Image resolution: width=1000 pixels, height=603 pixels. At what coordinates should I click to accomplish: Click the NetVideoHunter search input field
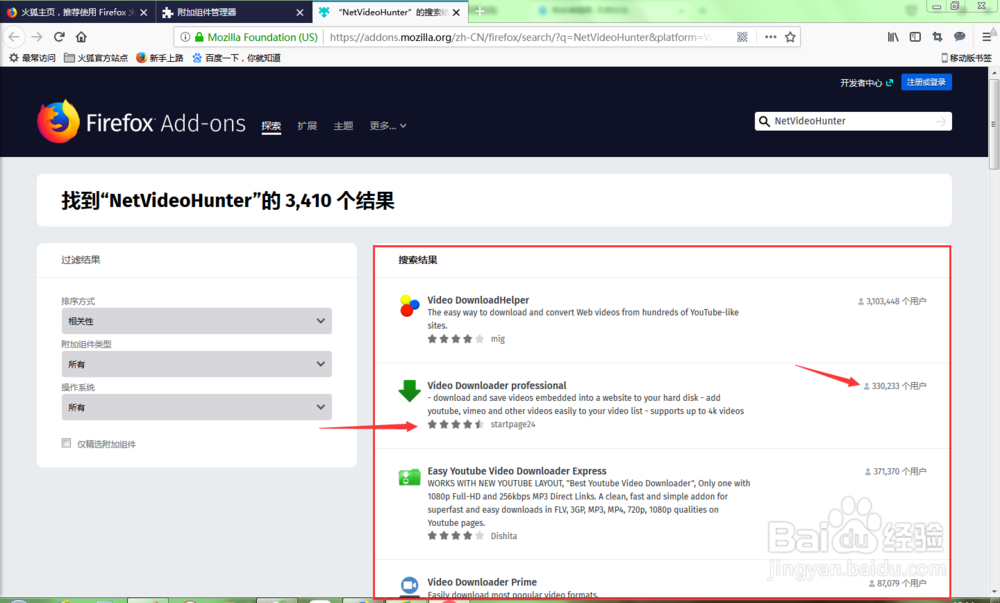852,121
